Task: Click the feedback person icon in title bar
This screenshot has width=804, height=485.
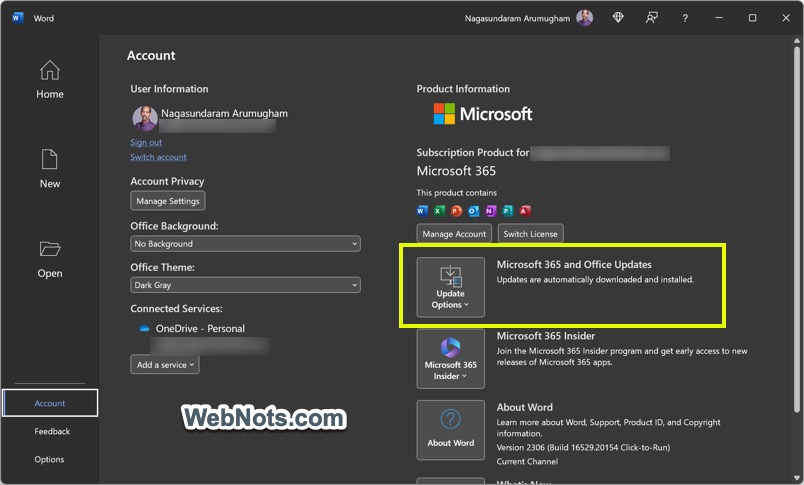Action: (x=652, y=18)
